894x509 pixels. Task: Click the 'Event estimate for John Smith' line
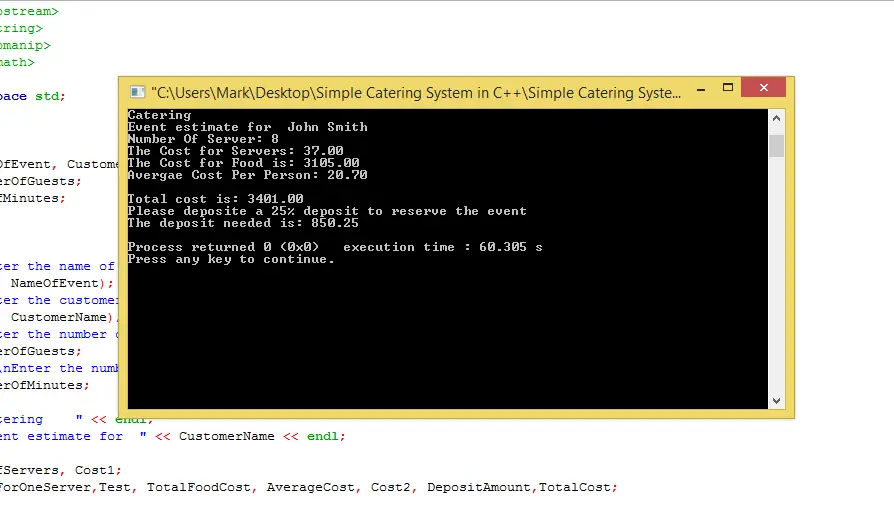coord(247,127)
